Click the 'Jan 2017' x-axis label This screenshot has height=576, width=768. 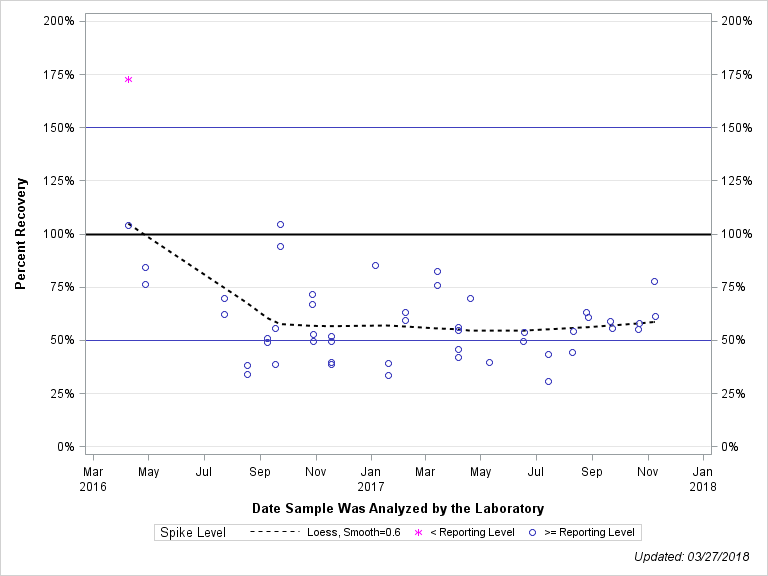(371, 479)
